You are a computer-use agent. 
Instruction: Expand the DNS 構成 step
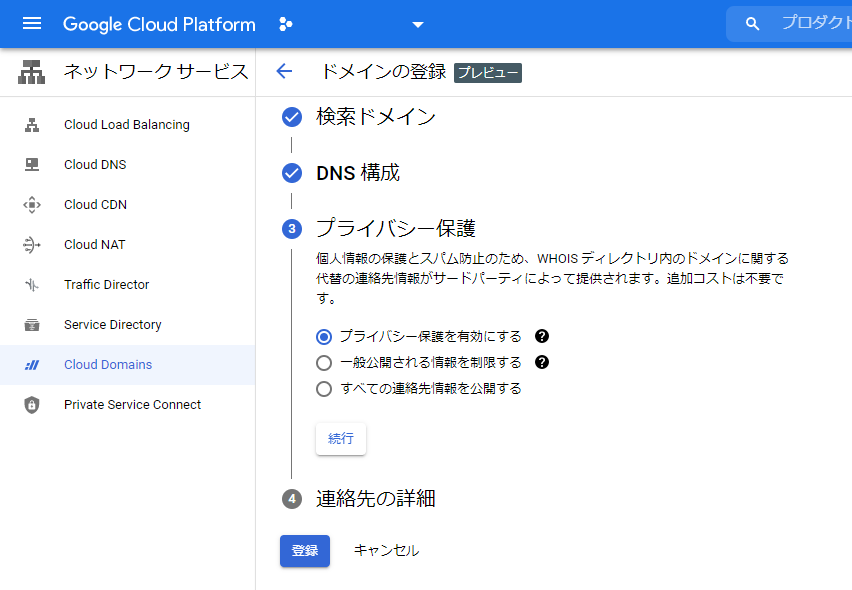pos(358,173)
